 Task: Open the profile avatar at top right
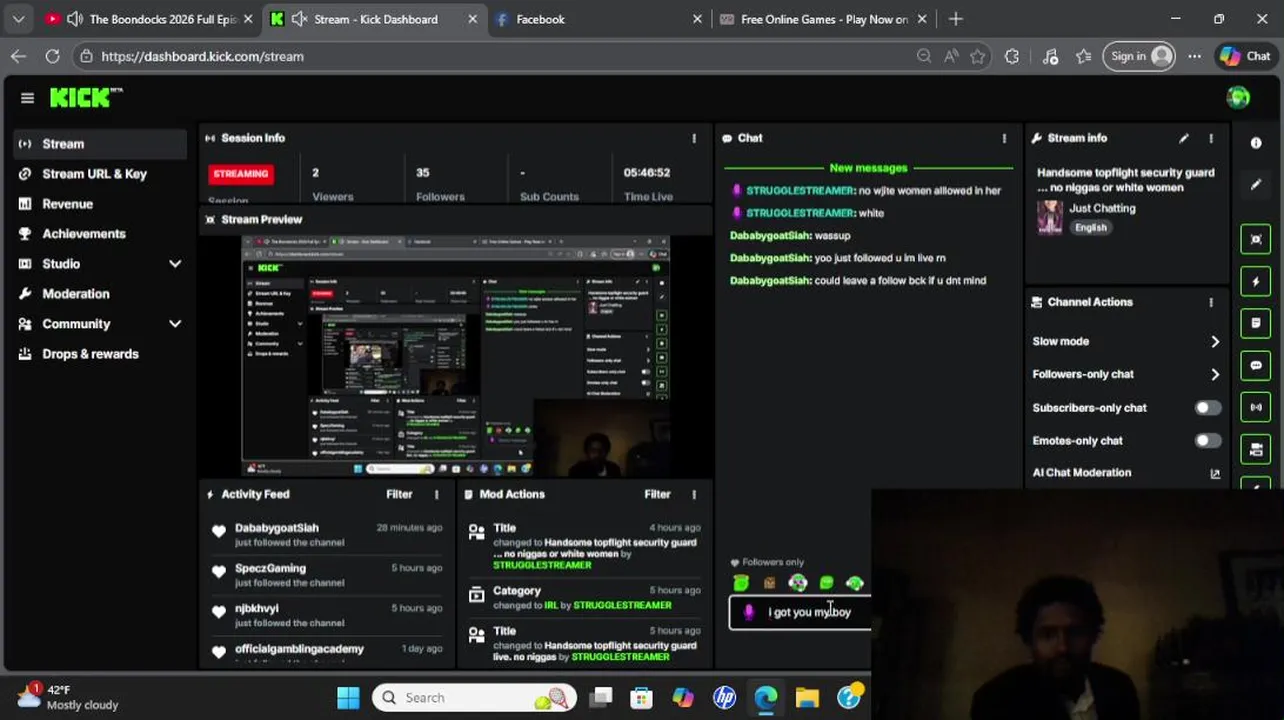click(x=1238, y=97)
